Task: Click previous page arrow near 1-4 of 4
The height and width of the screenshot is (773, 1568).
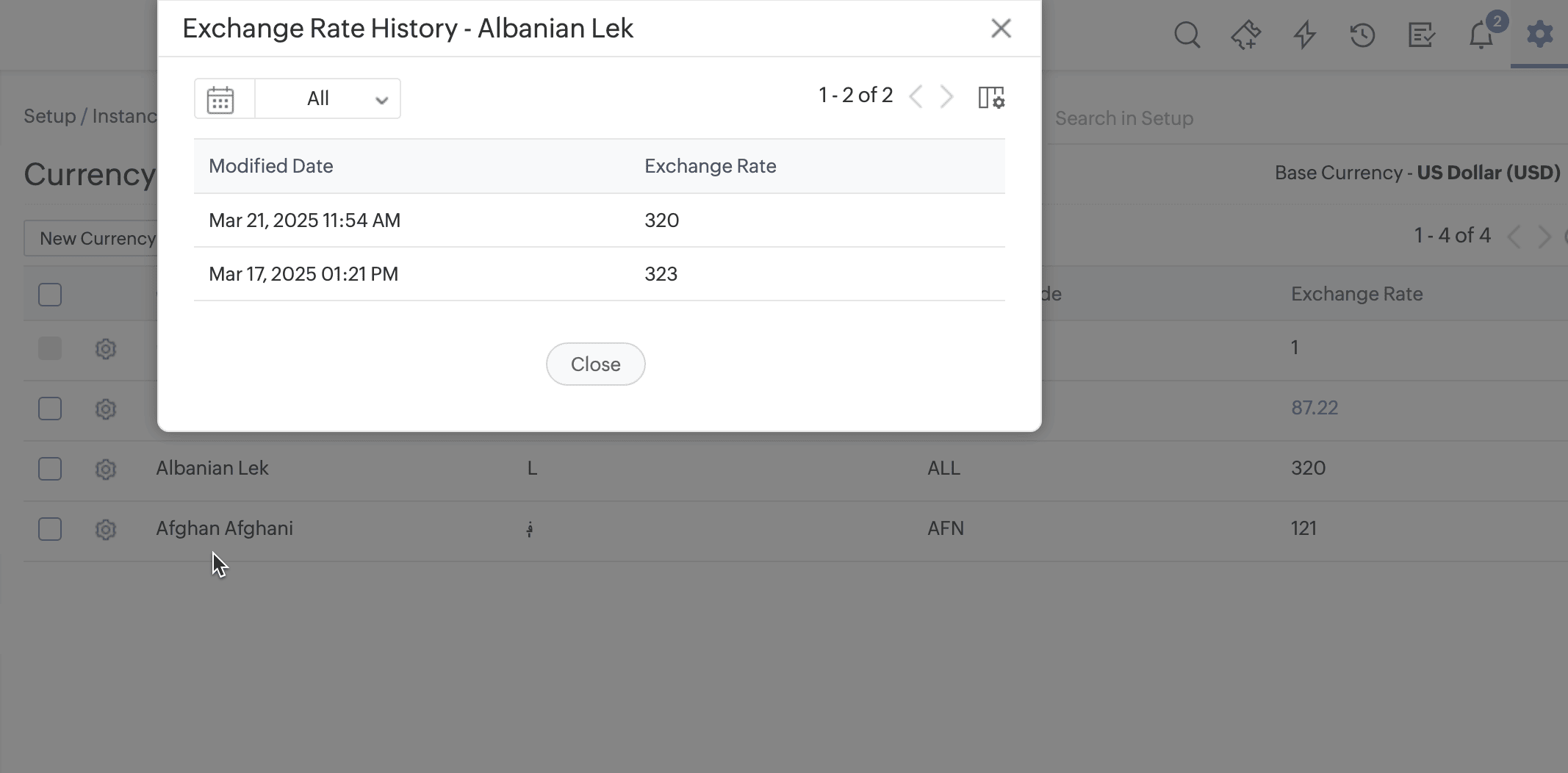Action: tap(1515, 237)
